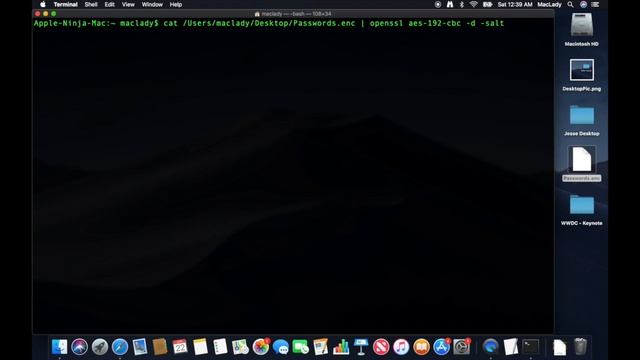Viewport: 640px width, 360px height.
Task: Minimize the Terminal window
Action: 45,14
